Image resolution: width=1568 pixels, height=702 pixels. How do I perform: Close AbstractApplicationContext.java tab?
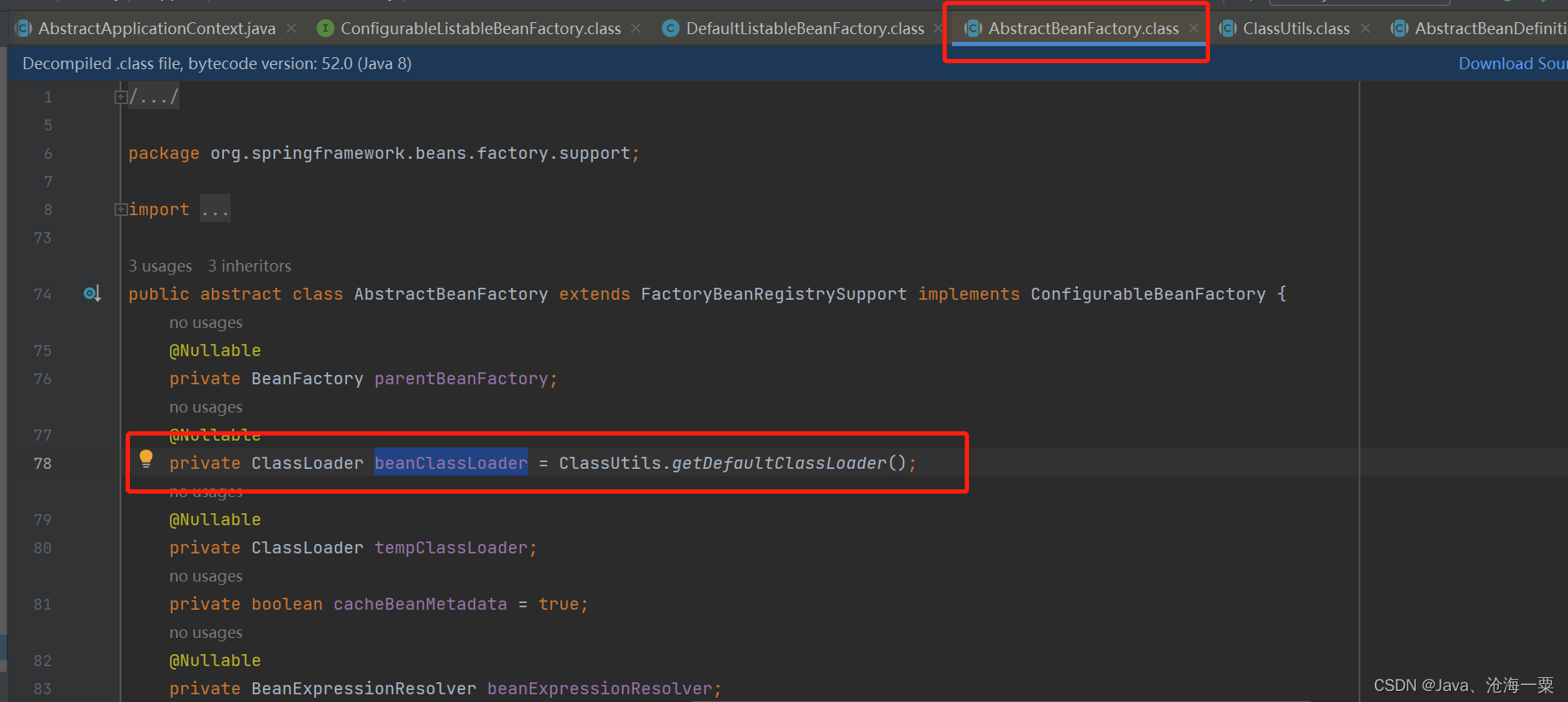[291, 28]
